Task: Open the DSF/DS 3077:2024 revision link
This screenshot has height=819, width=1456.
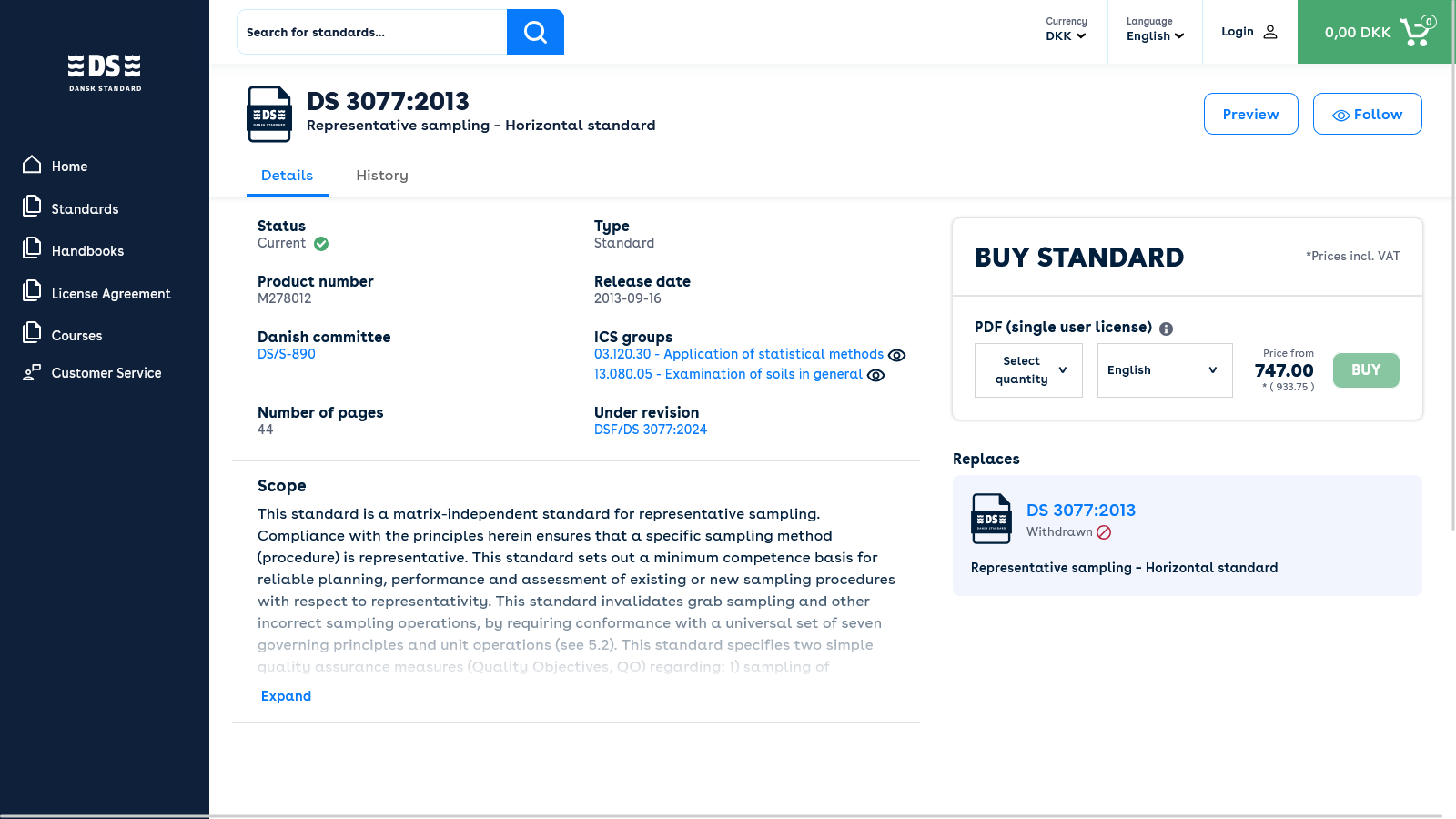Action: (651, 430)
